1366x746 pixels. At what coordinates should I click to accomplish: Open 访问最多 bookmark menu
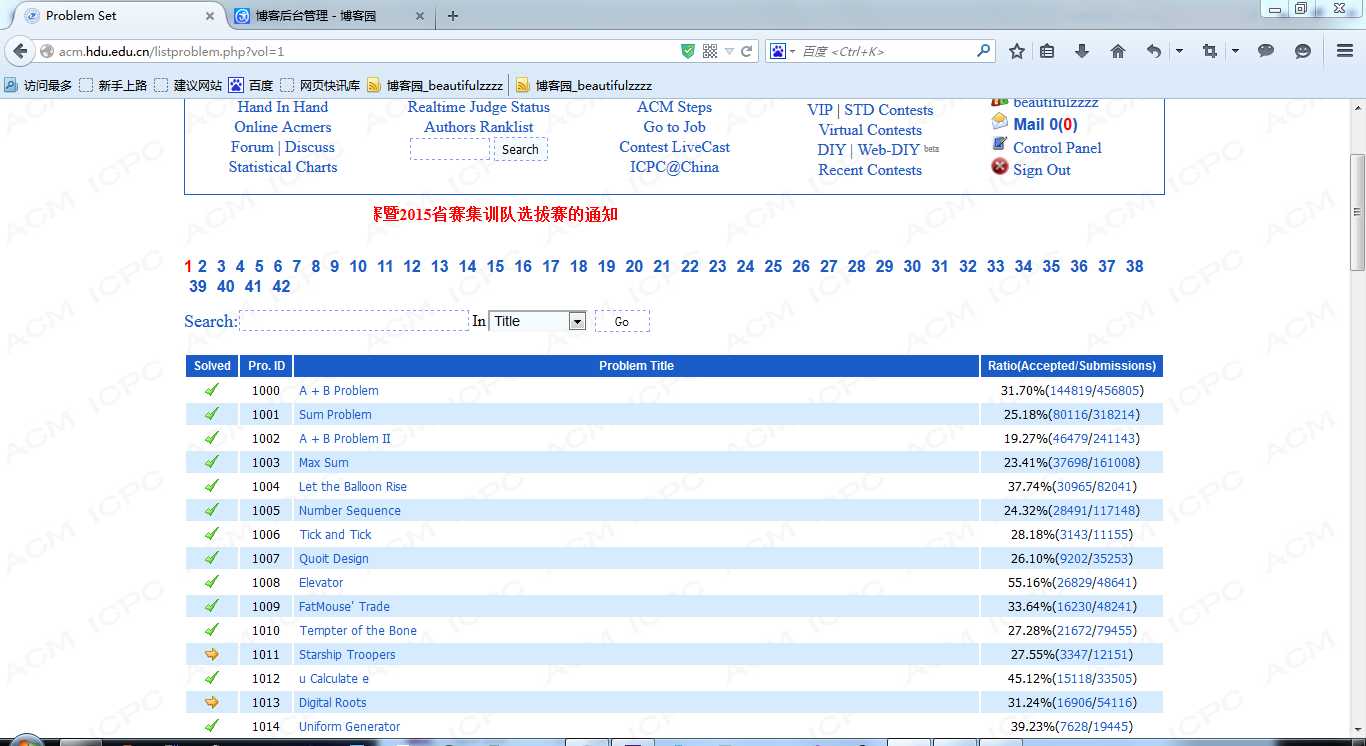(39, 85)
